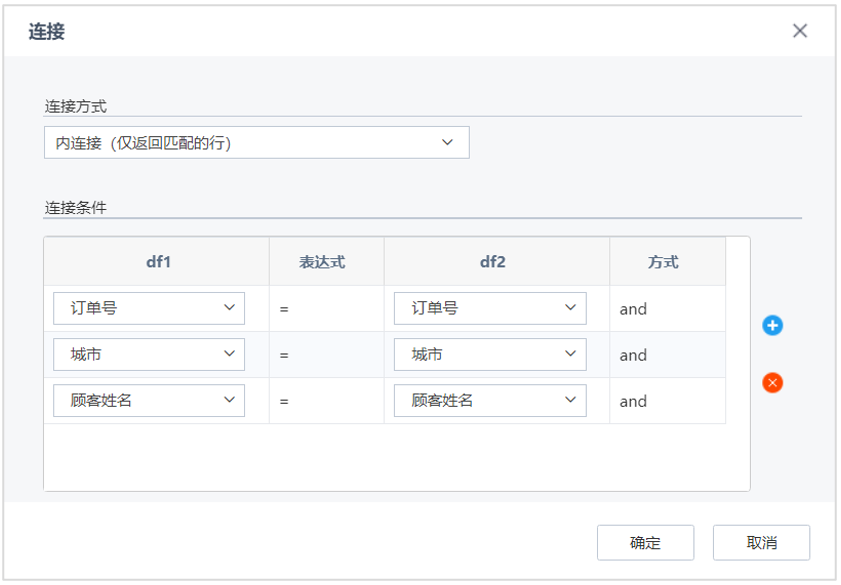
Task: Select the = expression in the 订单号 row
Action: [x=284, y=310]
